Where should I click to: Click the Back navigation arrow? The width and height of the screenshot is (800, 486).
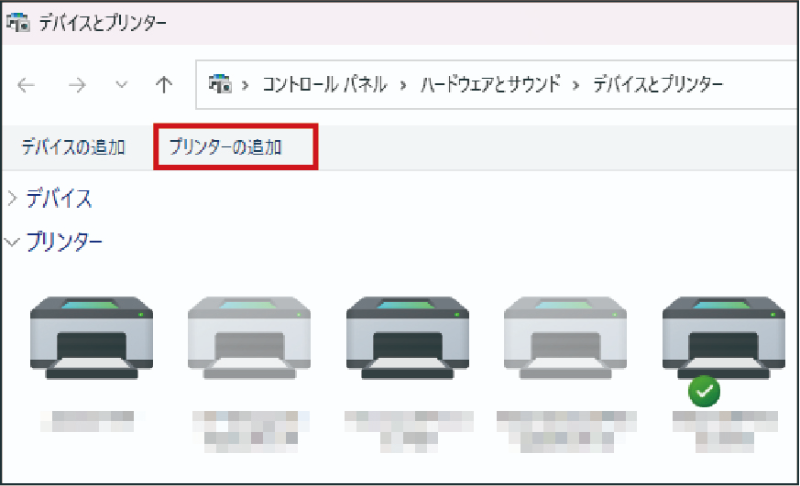click(x=26, y=85)
